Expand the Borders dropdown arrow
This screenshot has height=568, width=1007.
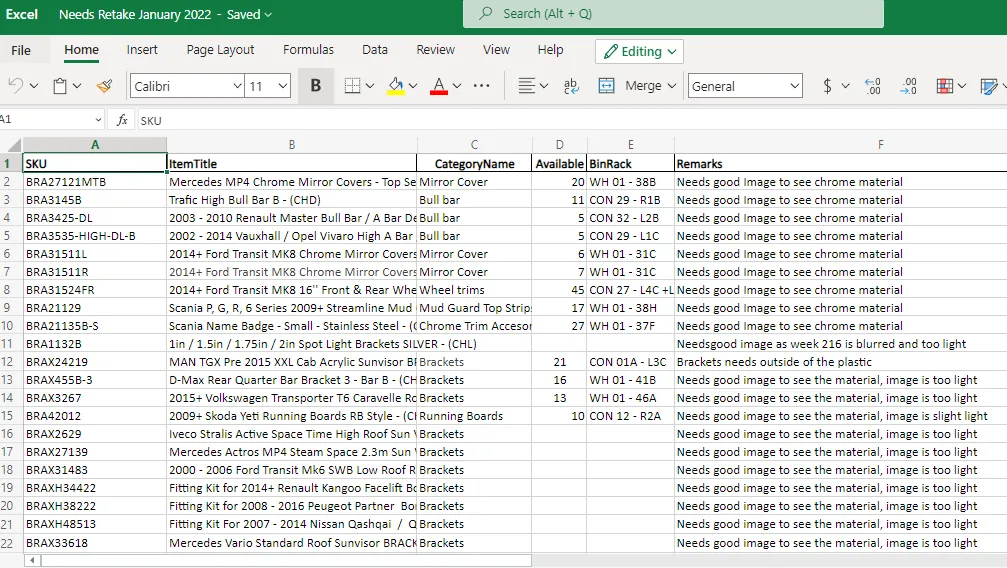point(370,85)
